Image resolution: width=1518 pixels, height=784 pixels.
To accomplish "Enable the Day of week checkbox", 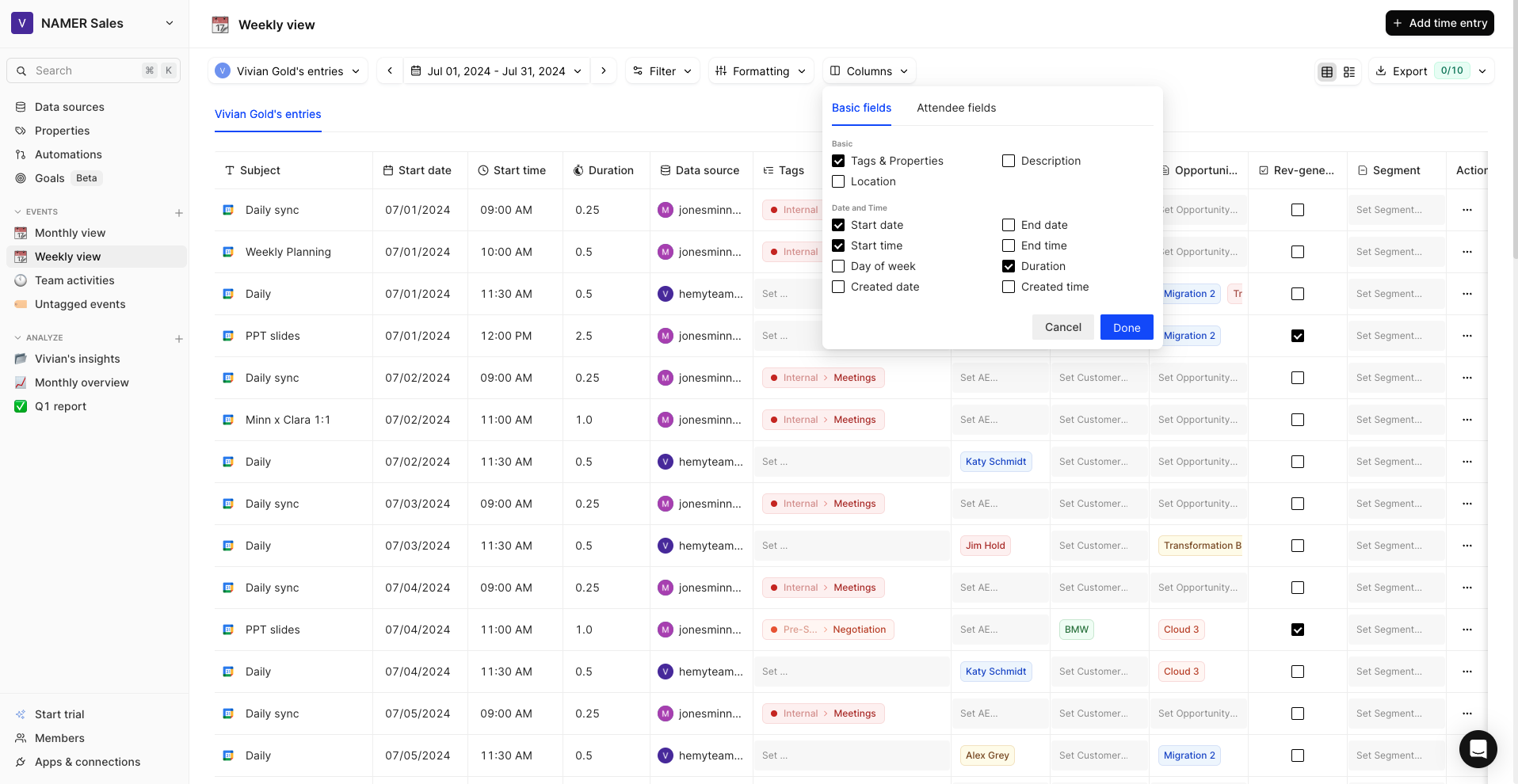I will (x=838, y=266).
